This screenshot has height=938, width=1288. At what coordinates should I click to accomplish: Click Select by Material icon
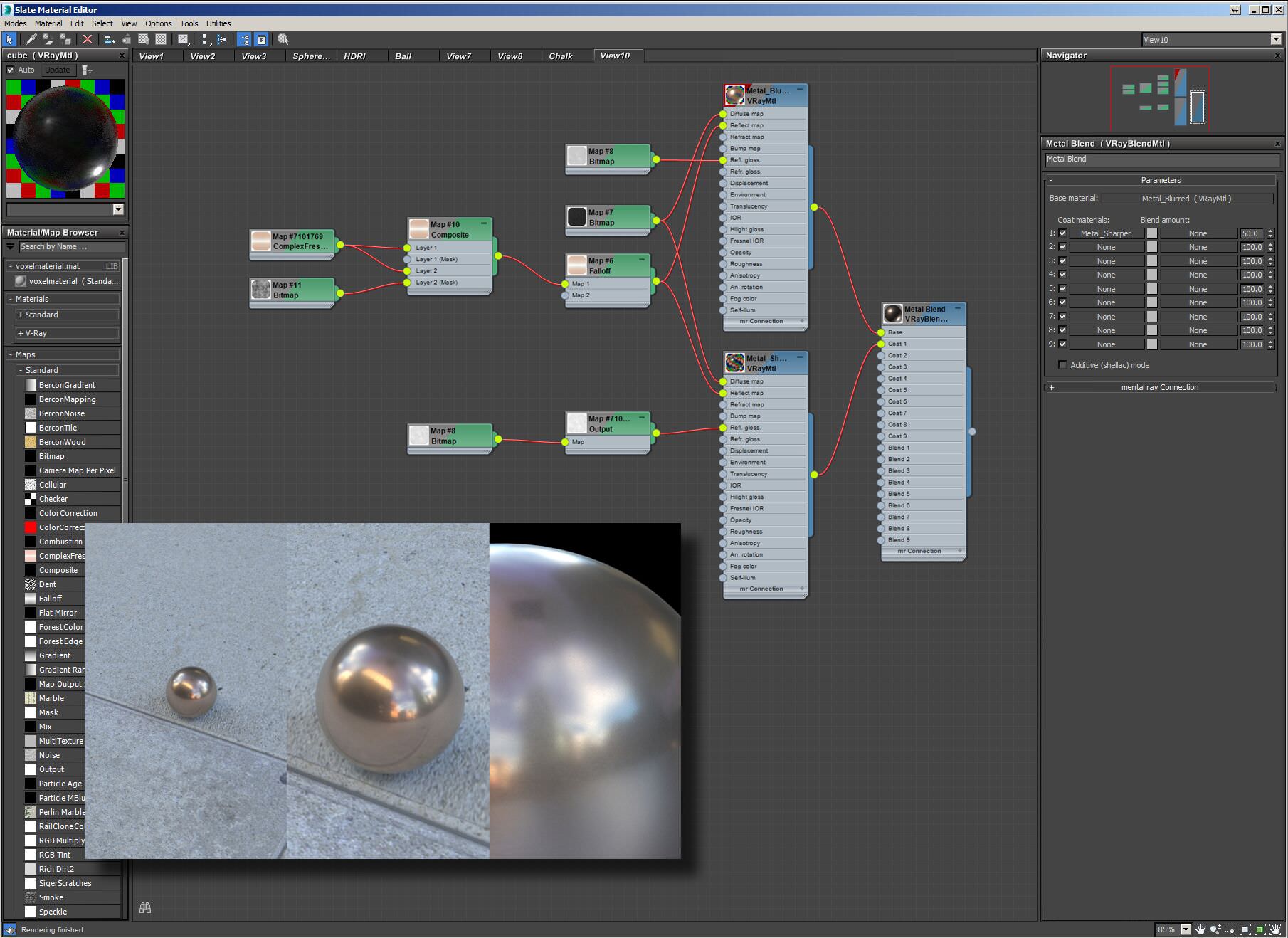[283, 39]
